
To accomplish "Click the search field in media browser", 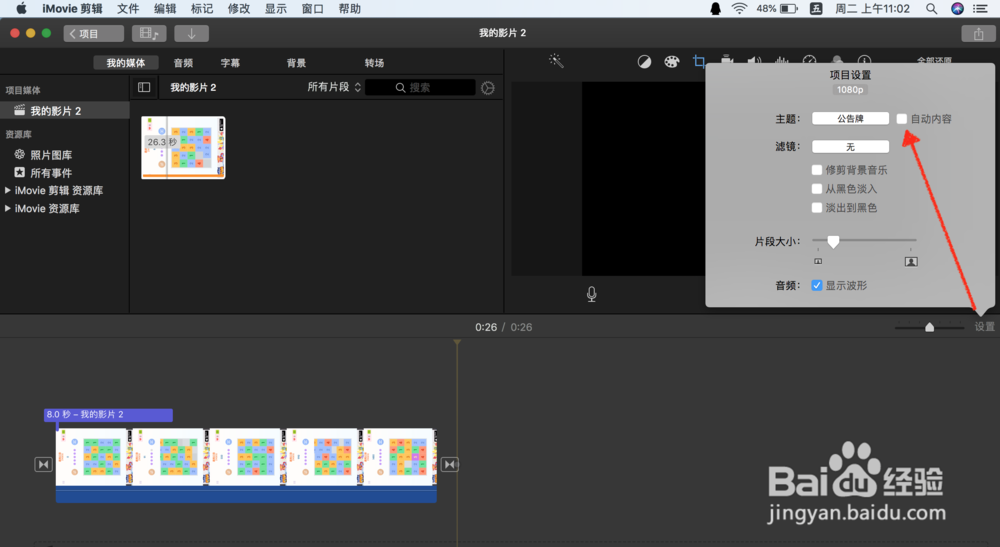I will (x=420, y=87).
